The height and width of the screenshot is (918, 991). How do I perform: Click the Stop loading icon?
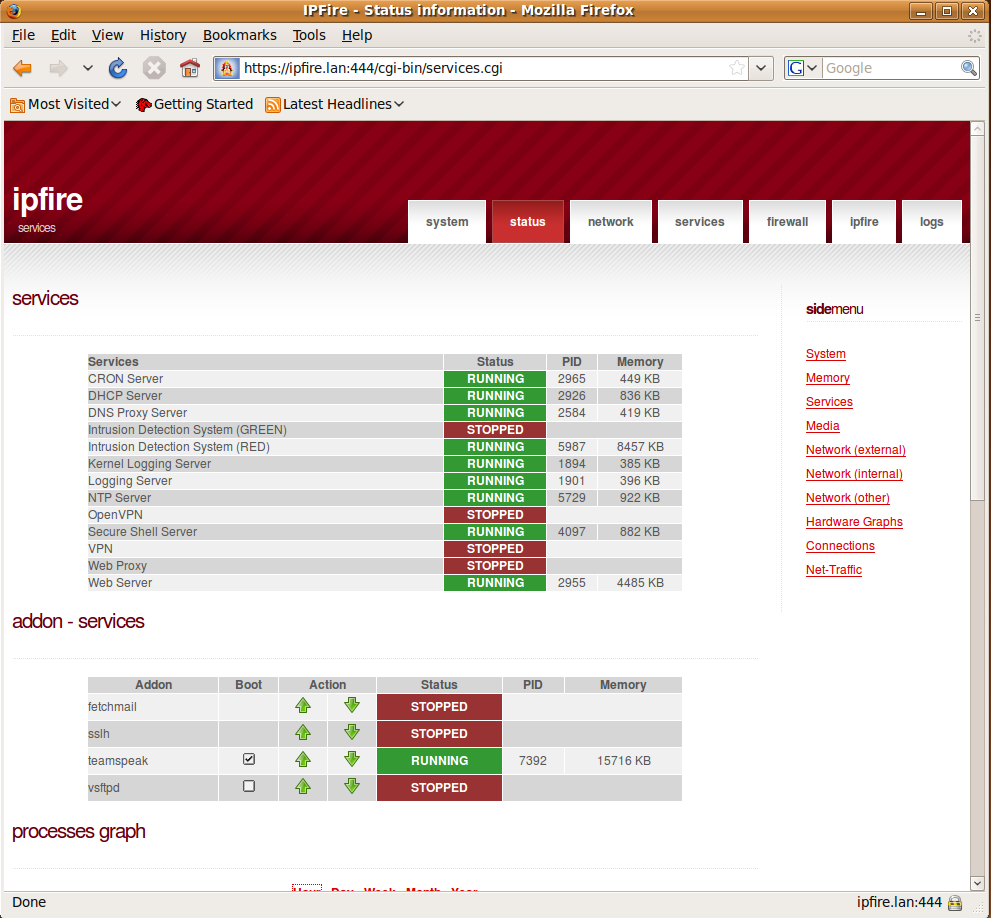click(x=154, y=68)
